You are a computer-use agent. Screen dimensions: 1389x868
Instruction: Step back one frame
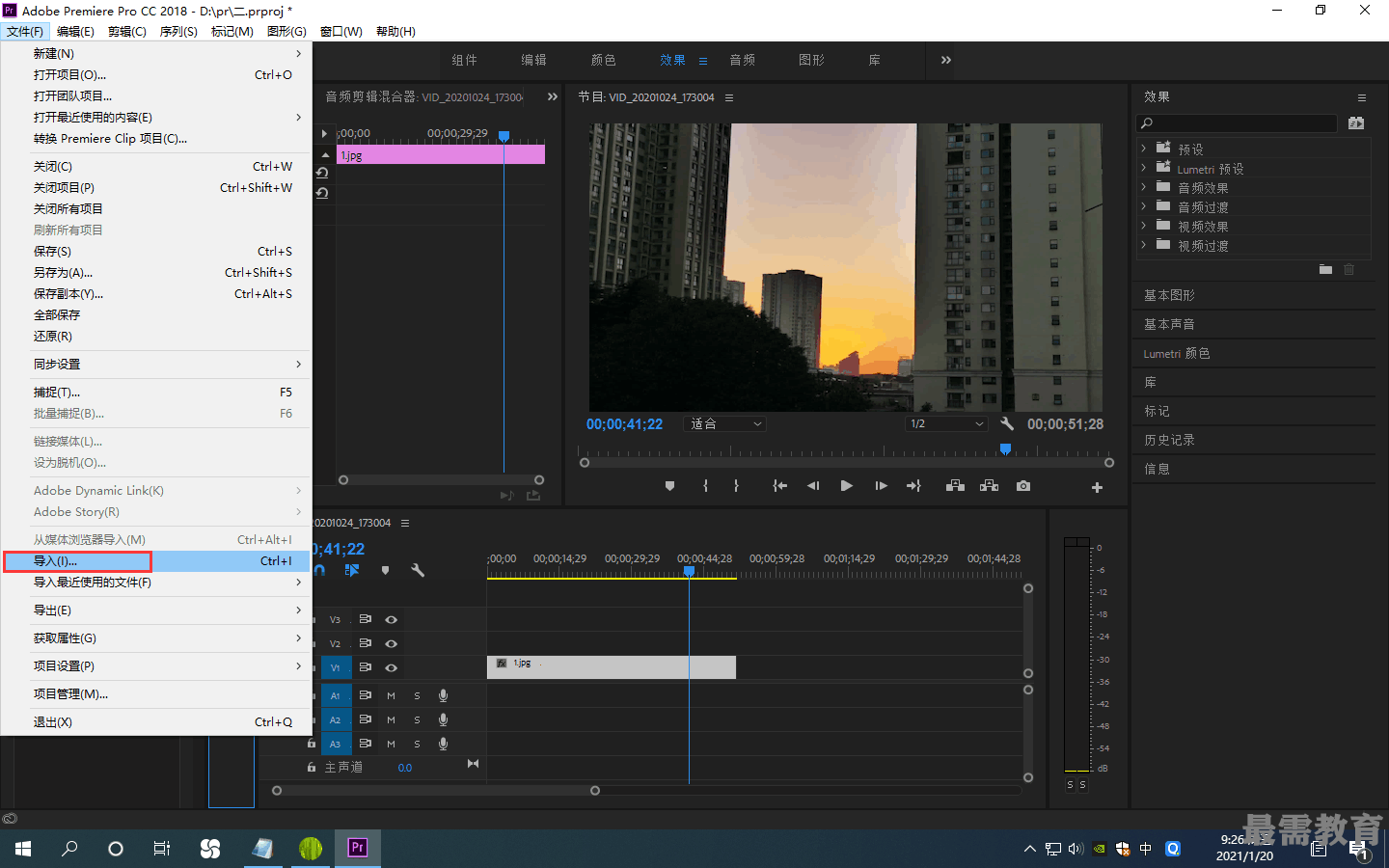point(813,486)
